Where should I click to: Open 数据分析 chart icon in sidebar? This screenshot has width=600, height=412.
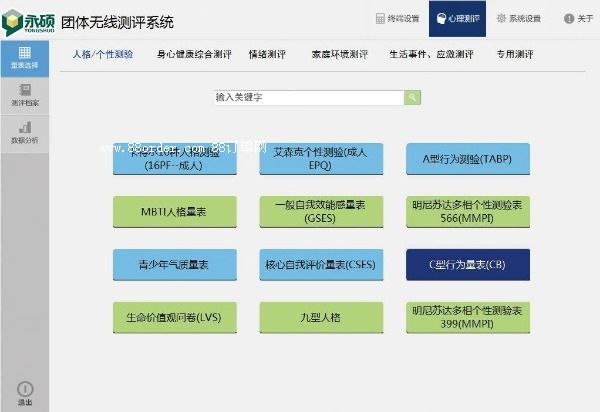point(24,133)
